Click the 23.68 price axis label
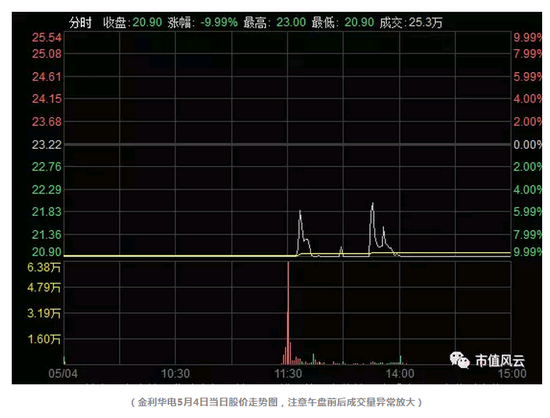This screenshot has width=550, height=418. coord(47,122)
